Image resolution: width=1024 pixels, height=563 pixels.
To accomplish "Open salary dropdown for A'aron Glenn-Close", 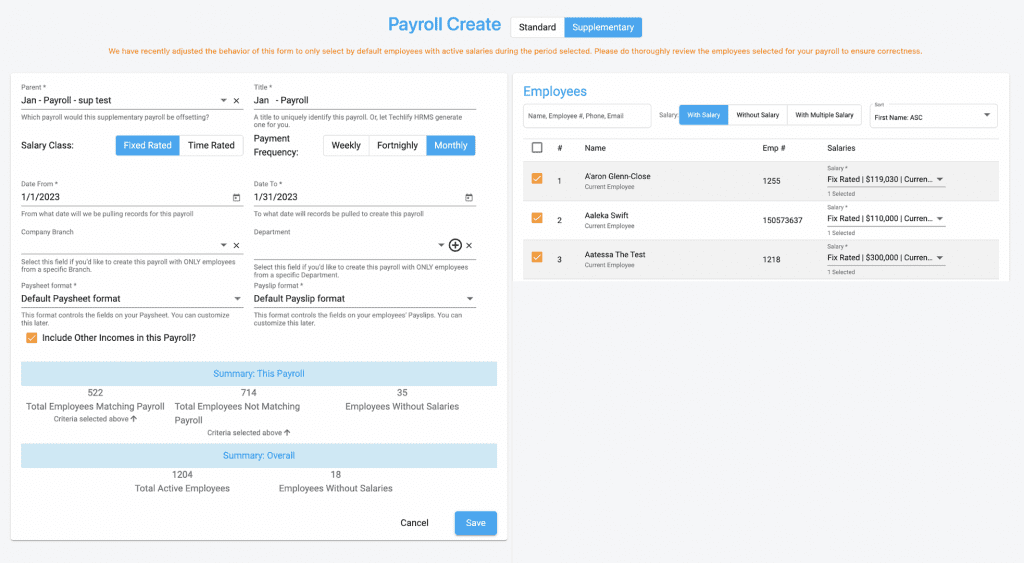I will point(886,180).
